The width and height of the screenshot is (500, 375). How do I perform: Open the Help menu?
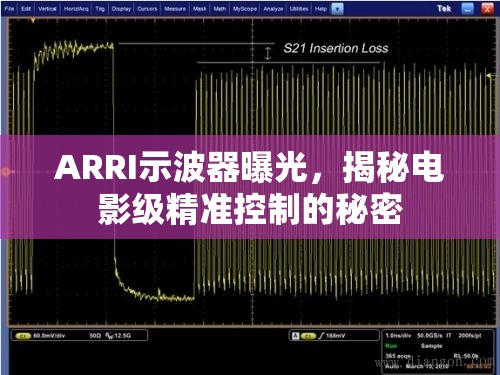[x=321, y=9]
